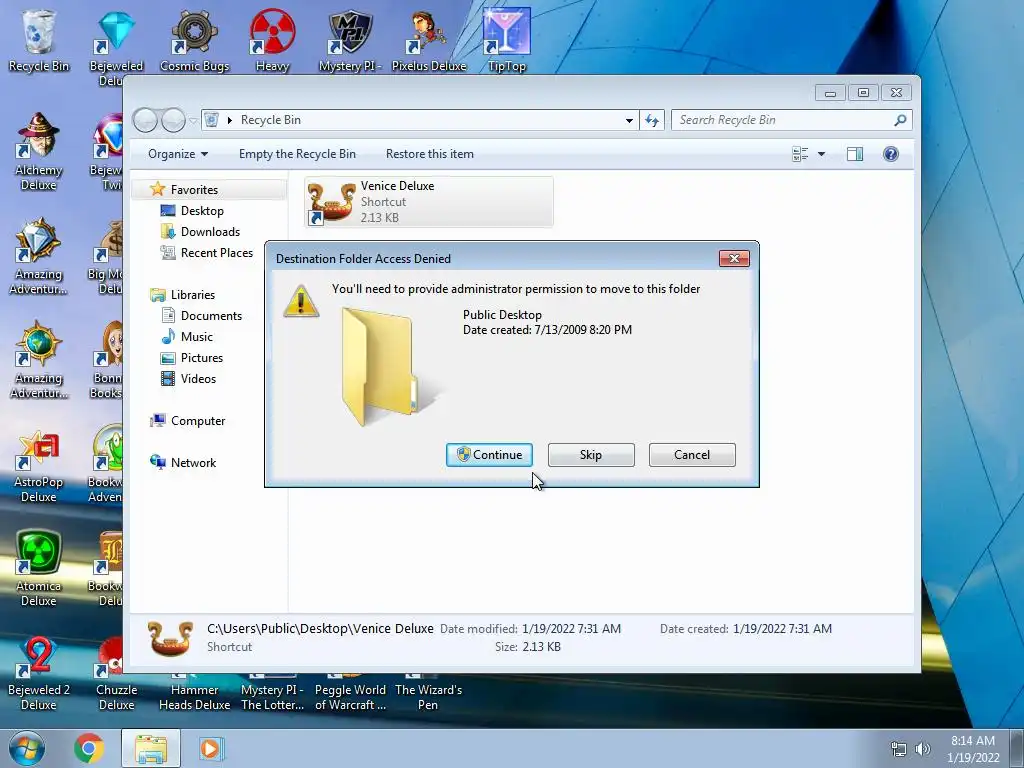Screen dimensions: 1024x768
Task: Select The Wizard's Pen desktop label
Action: 428,697
